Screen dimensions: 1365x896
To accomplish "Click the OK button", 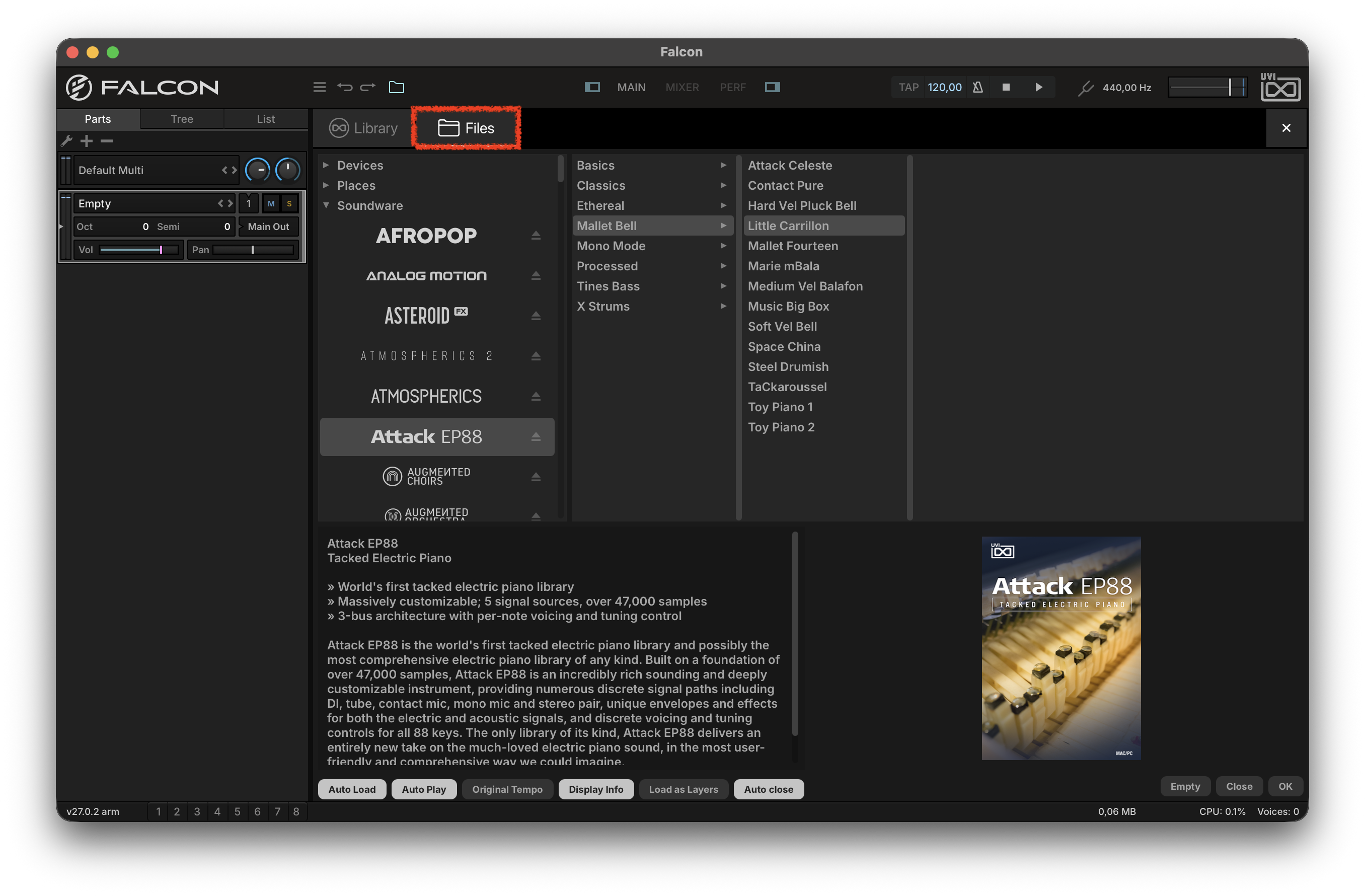I will (x=1284, y=786).
